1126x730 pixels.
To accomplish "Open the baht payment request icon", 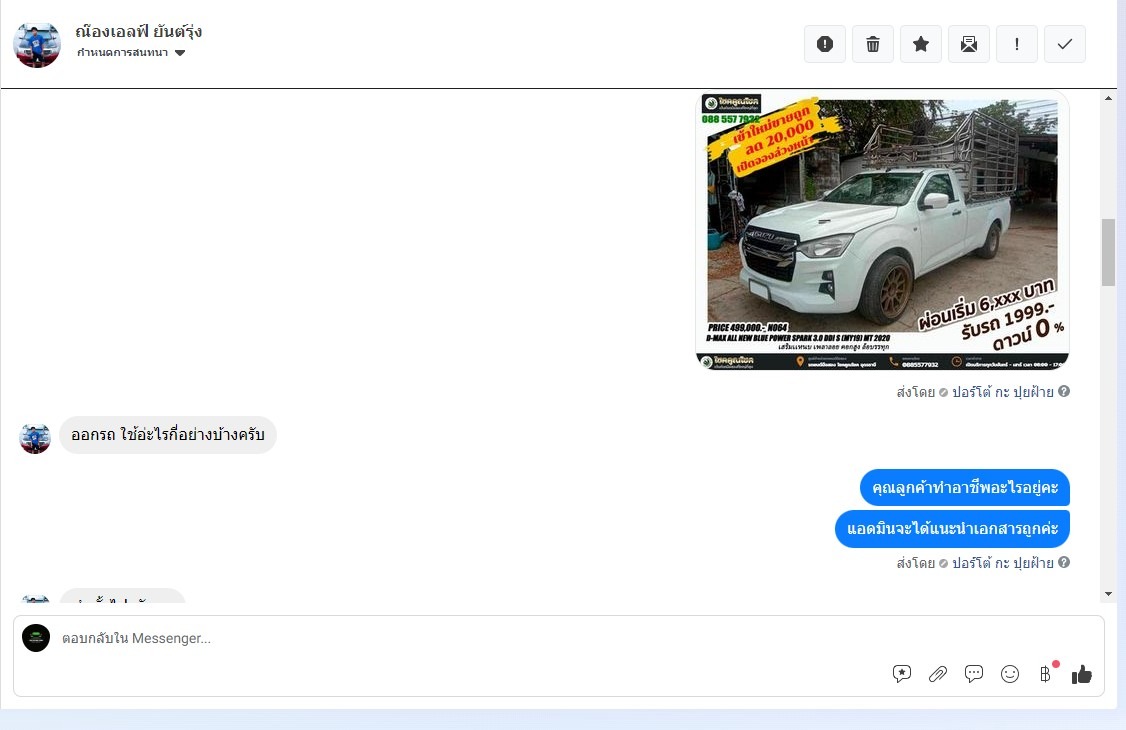I will pyautogui.click(x=1046, y=673).
